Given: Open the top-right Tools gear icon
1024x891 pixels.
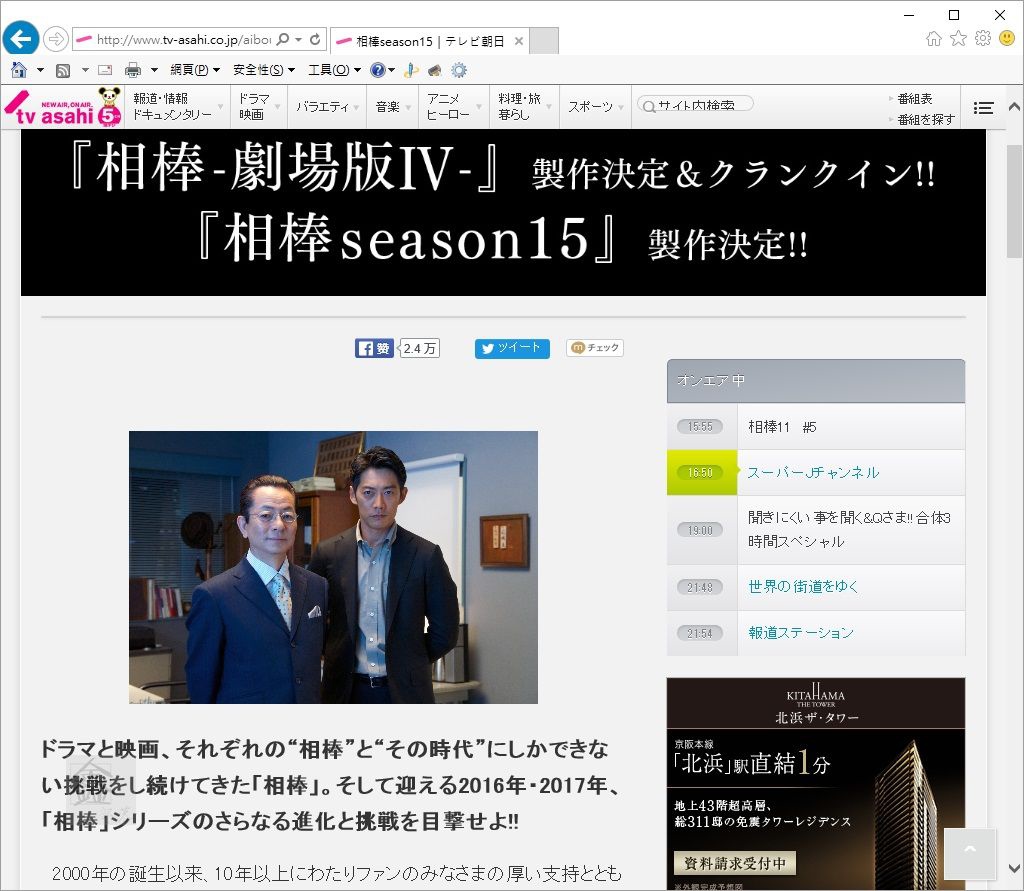Looking at the screenshot, I should point(983,39).
